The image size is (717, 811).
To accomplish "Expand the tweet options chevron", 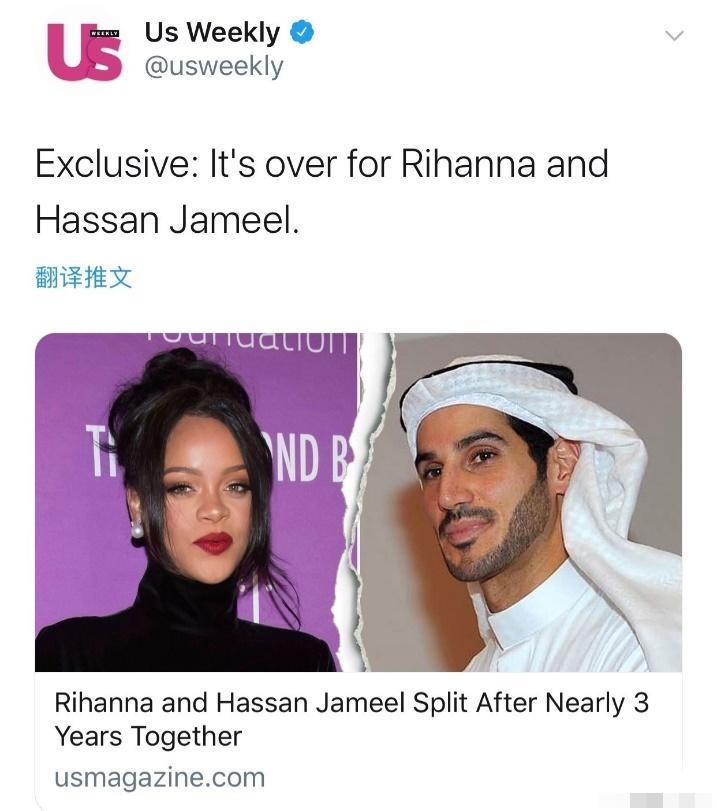I will (x=674, y=35).
